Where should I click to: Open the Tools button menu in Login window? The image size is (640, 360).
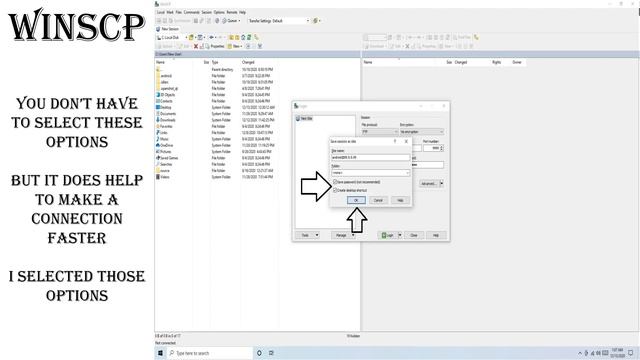click(x=308, y=235)
